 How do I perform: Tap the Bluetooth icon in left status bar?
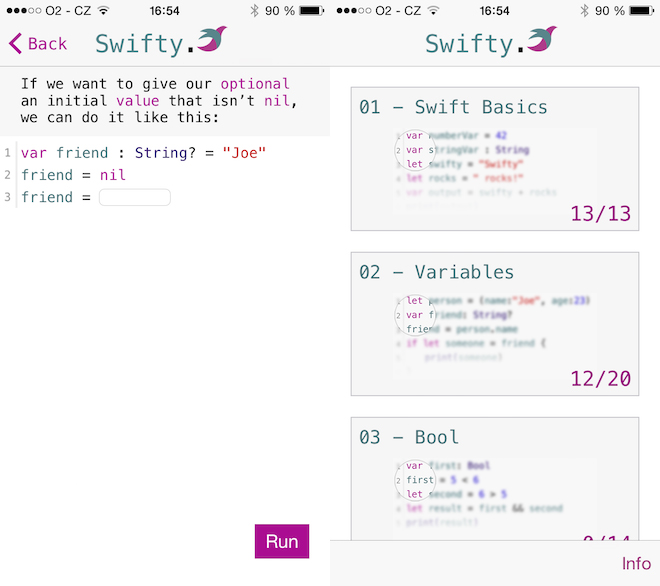[254, 11]
